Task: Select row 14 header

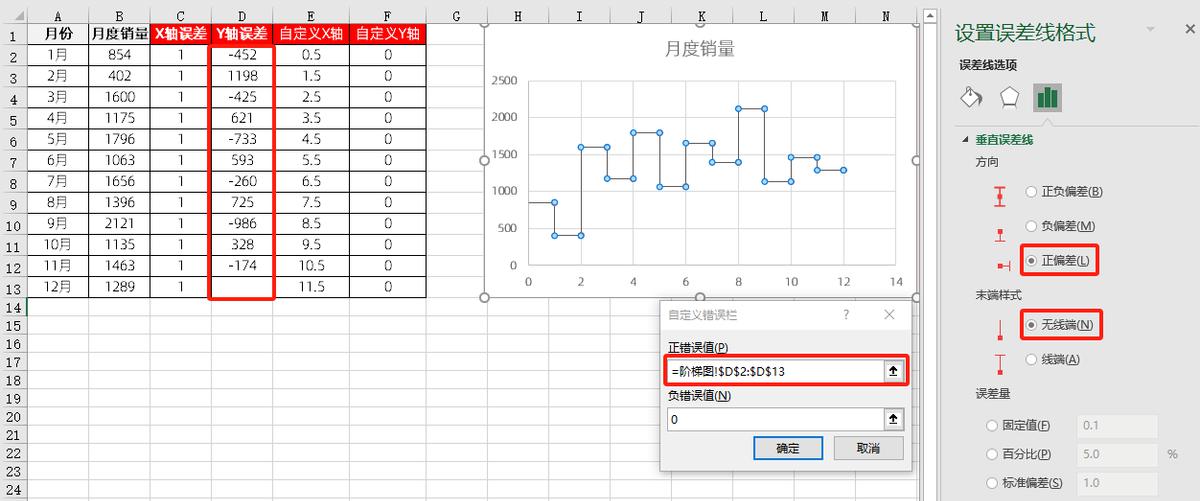Action: 13,307
